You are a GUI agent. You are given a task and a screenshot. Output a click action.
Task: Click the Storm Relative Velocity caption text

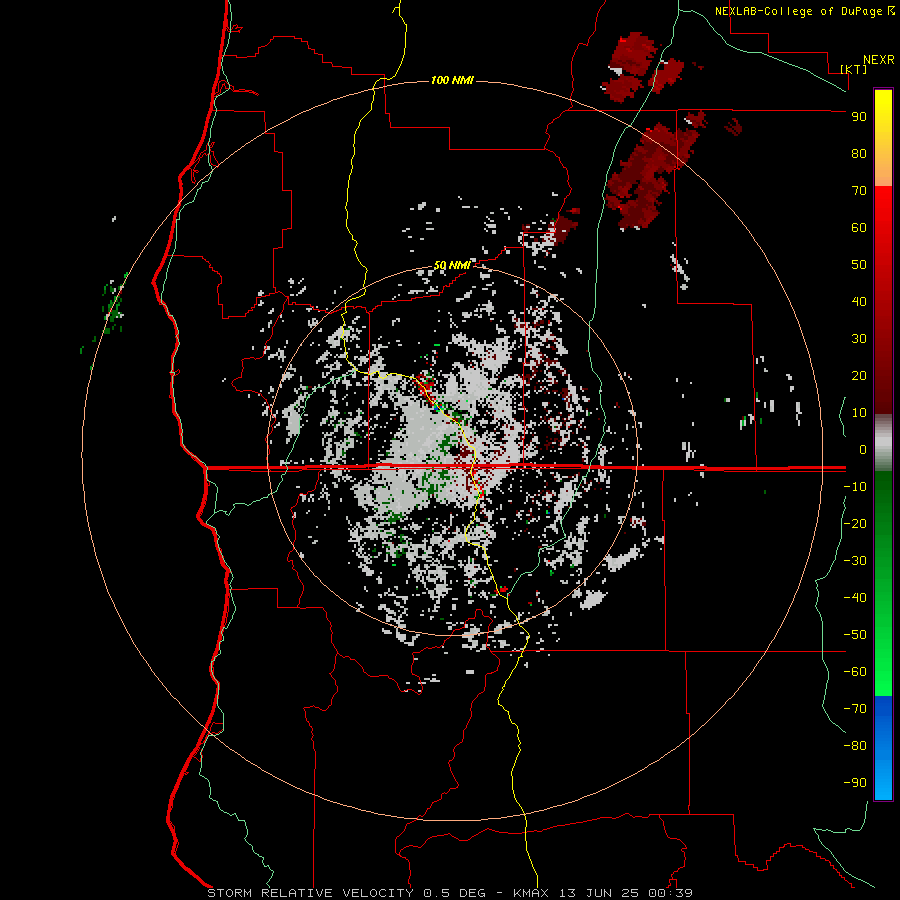[449, 893]
